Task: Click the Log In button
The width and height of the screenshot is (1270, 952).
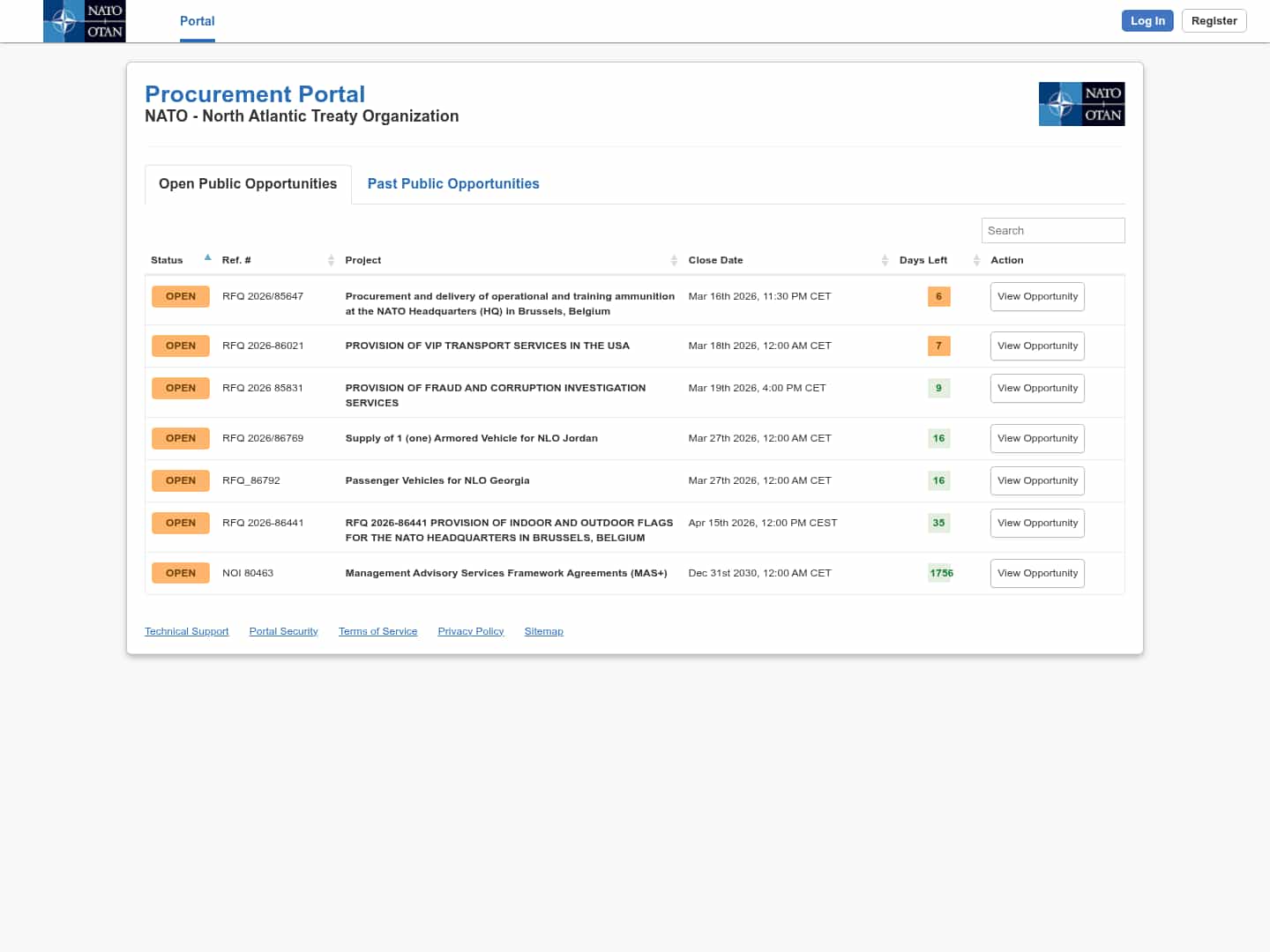Action: click(x=1147, y=21)
